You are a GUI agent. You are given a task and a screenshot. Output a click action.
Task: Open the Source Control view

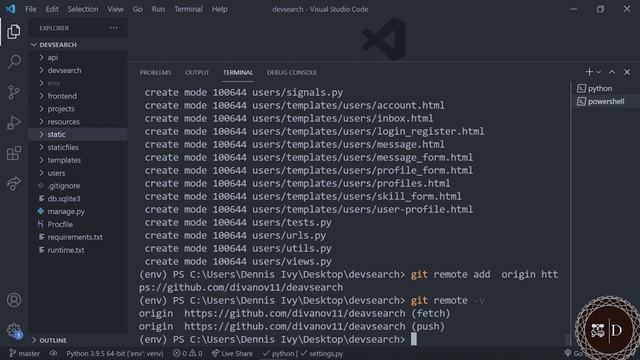[x=13, y=92]
